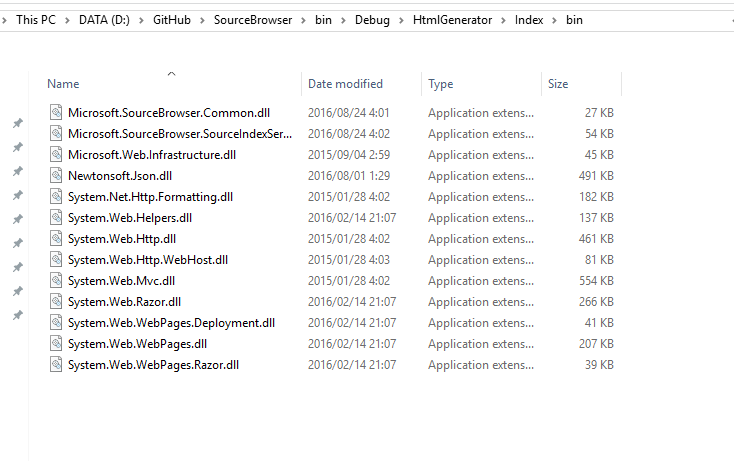Sort files by Type column header

pyautogui.click(x=440, y=84)
